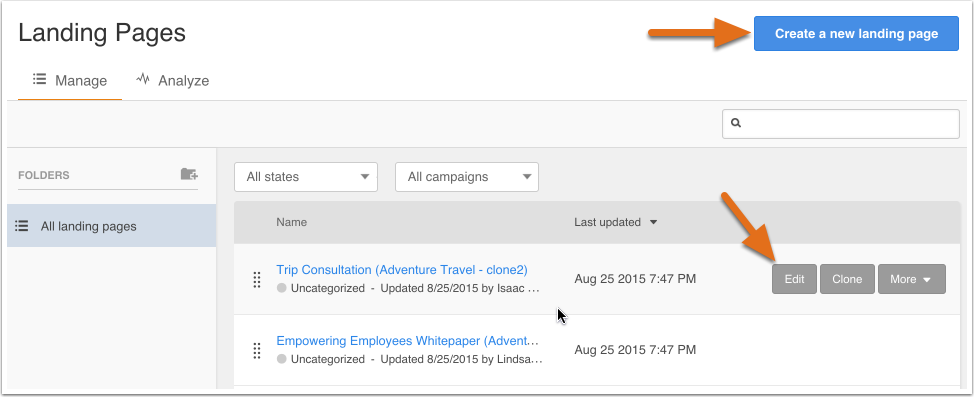This screenshot has height=397, width=974.
Task: Click the add new folder icon
Action: (x=189, y=174)
